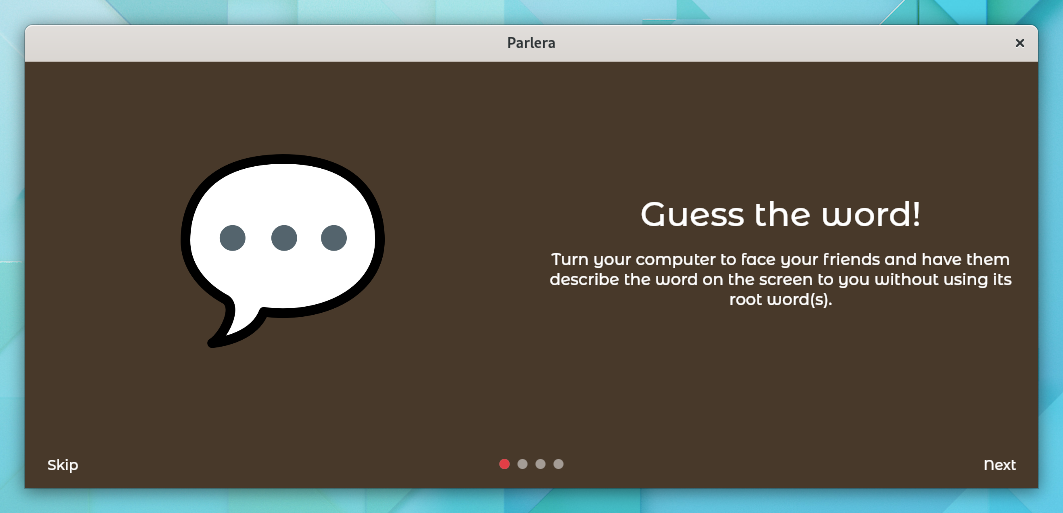Image resolution: width=1063 pixels, height=513 pixels.
Task: Skip the onboarding tutorial
Action: click(62, 465)
